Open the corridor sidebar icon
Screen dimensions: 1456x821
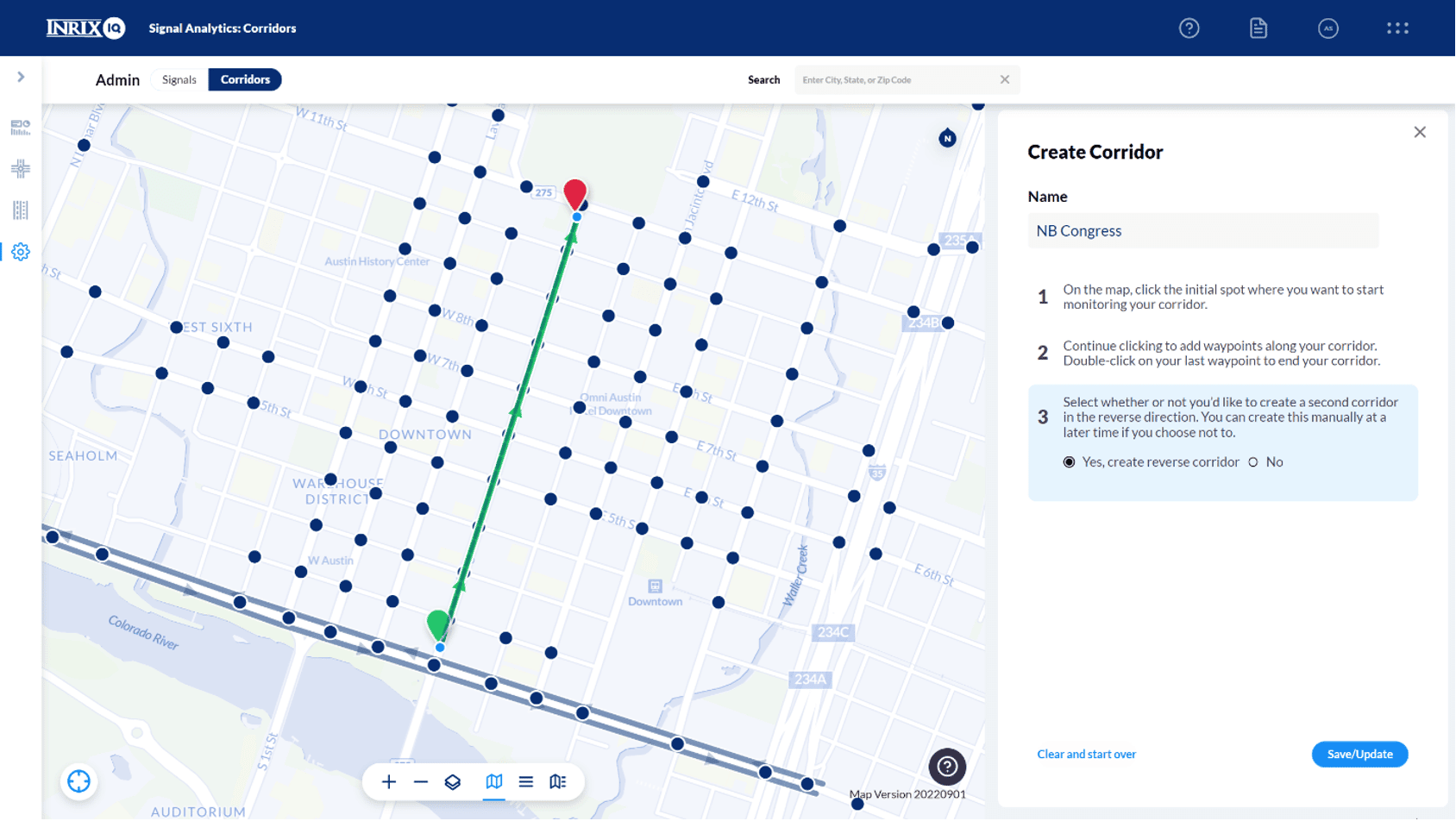click(21, 210)
